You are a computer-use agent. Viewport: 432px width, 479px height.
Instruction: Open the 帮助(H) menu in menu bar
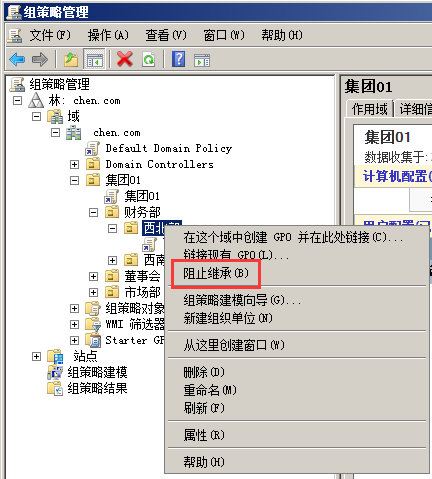point(282,35)
